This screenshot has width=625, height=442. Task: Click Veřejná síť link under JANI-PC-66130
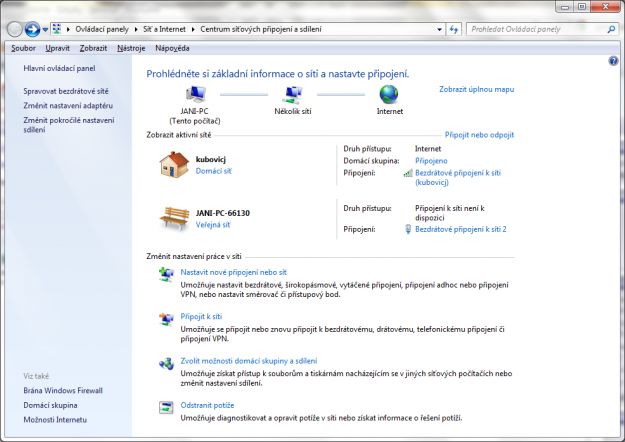[213, 225]
